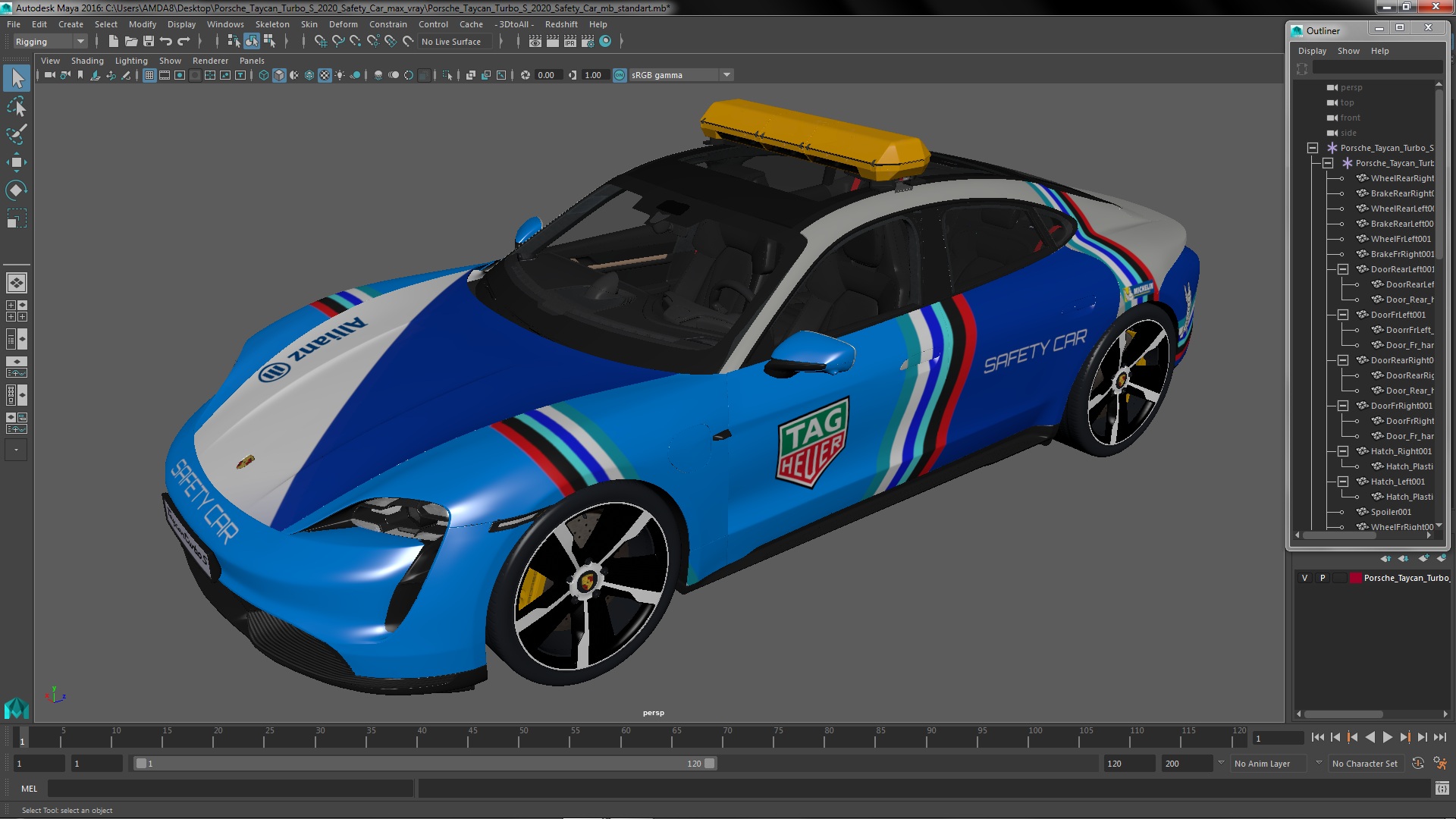This screenshot has height=819, width=1456.
Task: Open the No Character Set dropdown
Action: 1365,764
